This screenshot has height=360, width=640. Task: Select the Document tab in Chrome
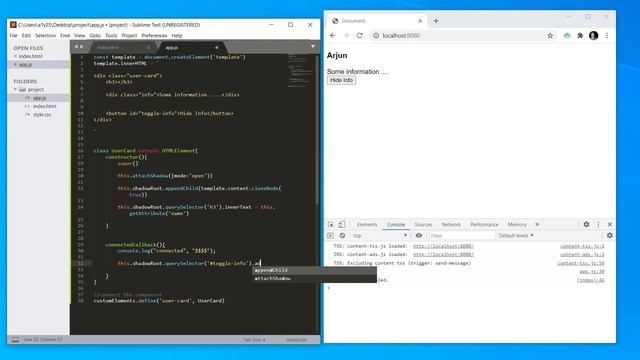[377, 21]
